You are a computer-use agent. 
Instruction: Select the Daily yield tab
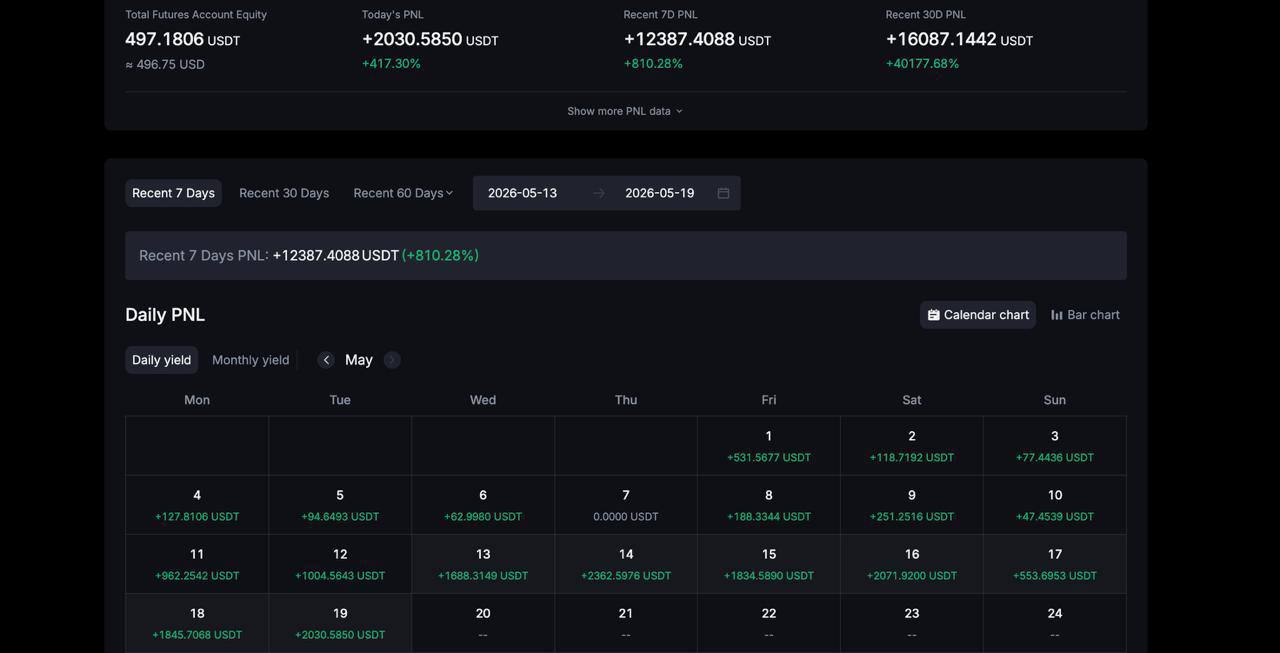(x=161, y=360)
